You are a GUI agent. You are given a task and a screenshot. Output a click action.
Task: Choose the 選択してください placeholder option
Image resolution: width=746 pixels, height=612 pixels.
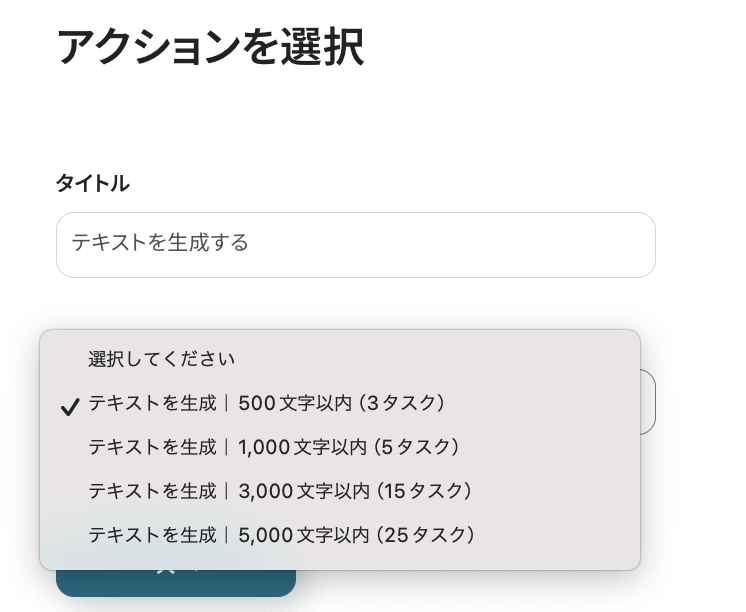point(161,359)
